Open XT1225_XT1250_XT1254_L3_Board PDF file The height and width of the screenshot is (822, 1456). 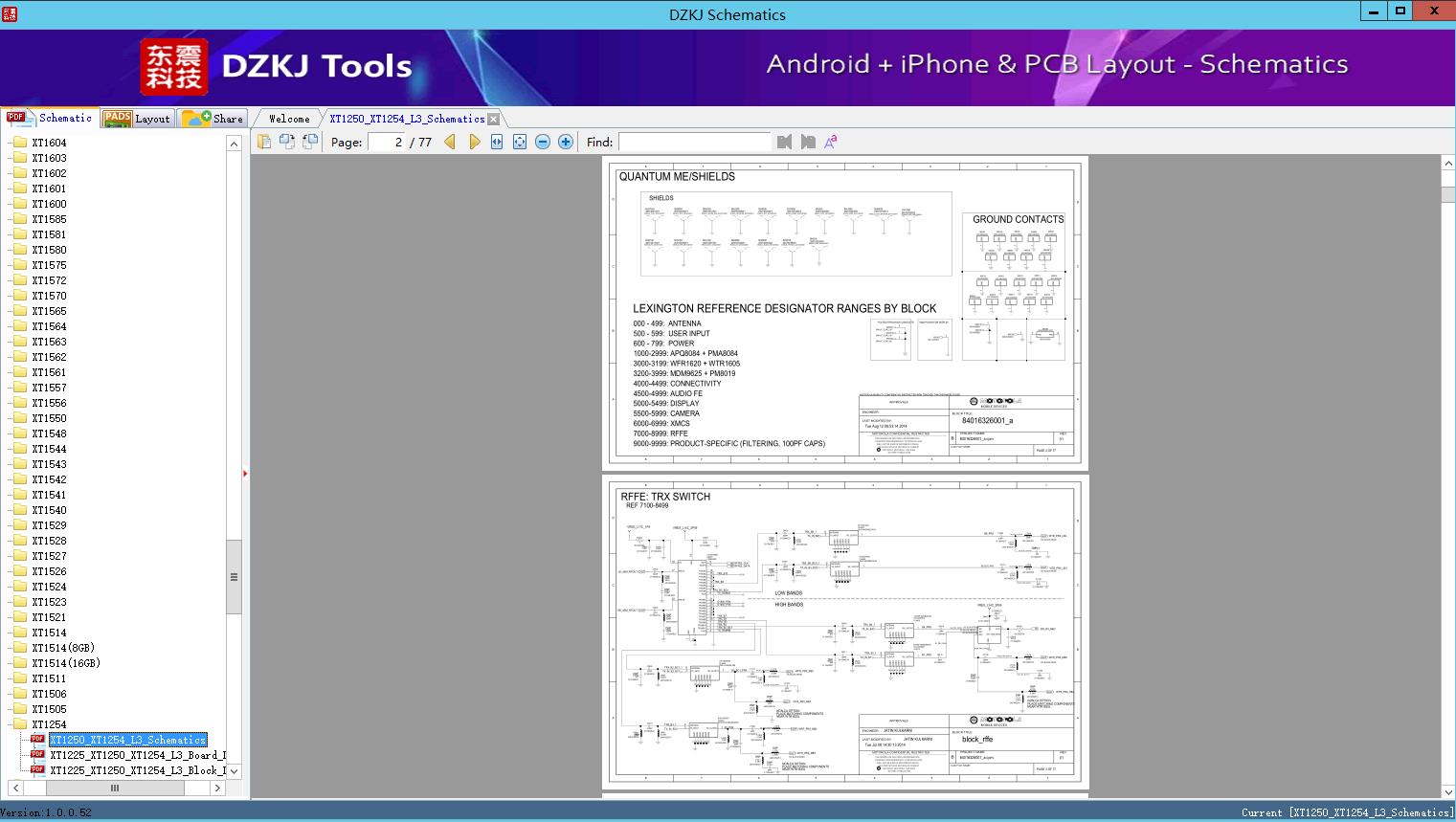click(137, 755)
